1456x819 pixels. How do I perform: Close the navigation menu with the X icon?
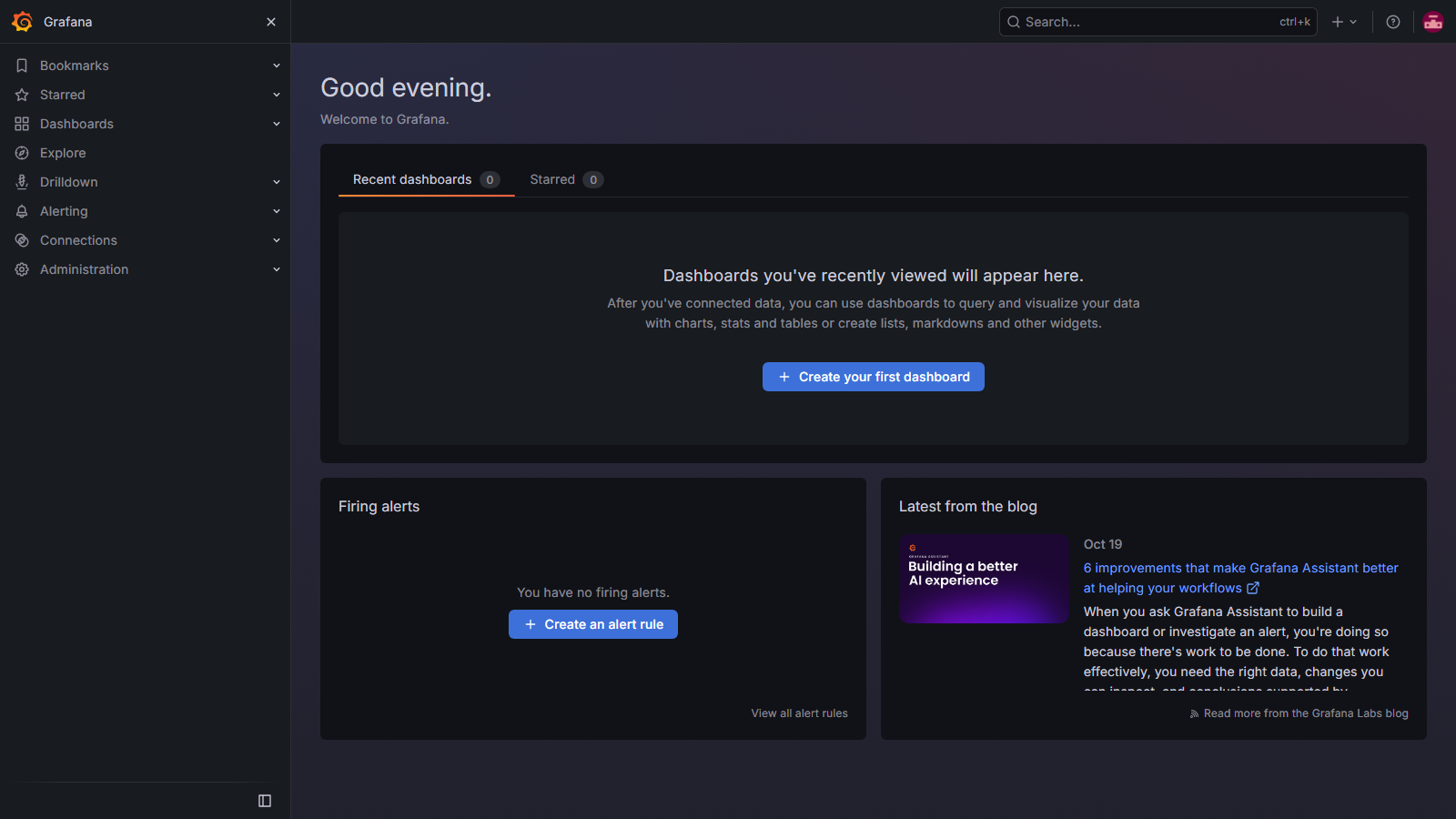[271, 22]
